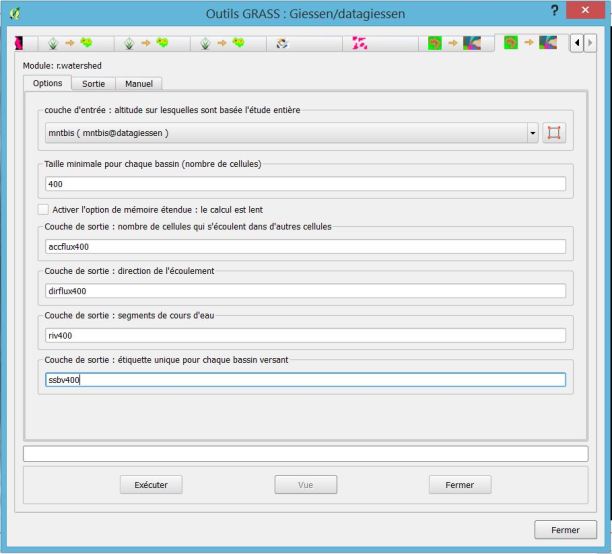612x554 pixels.
Task: Close the Outils GRASS window
Action: 585,10
